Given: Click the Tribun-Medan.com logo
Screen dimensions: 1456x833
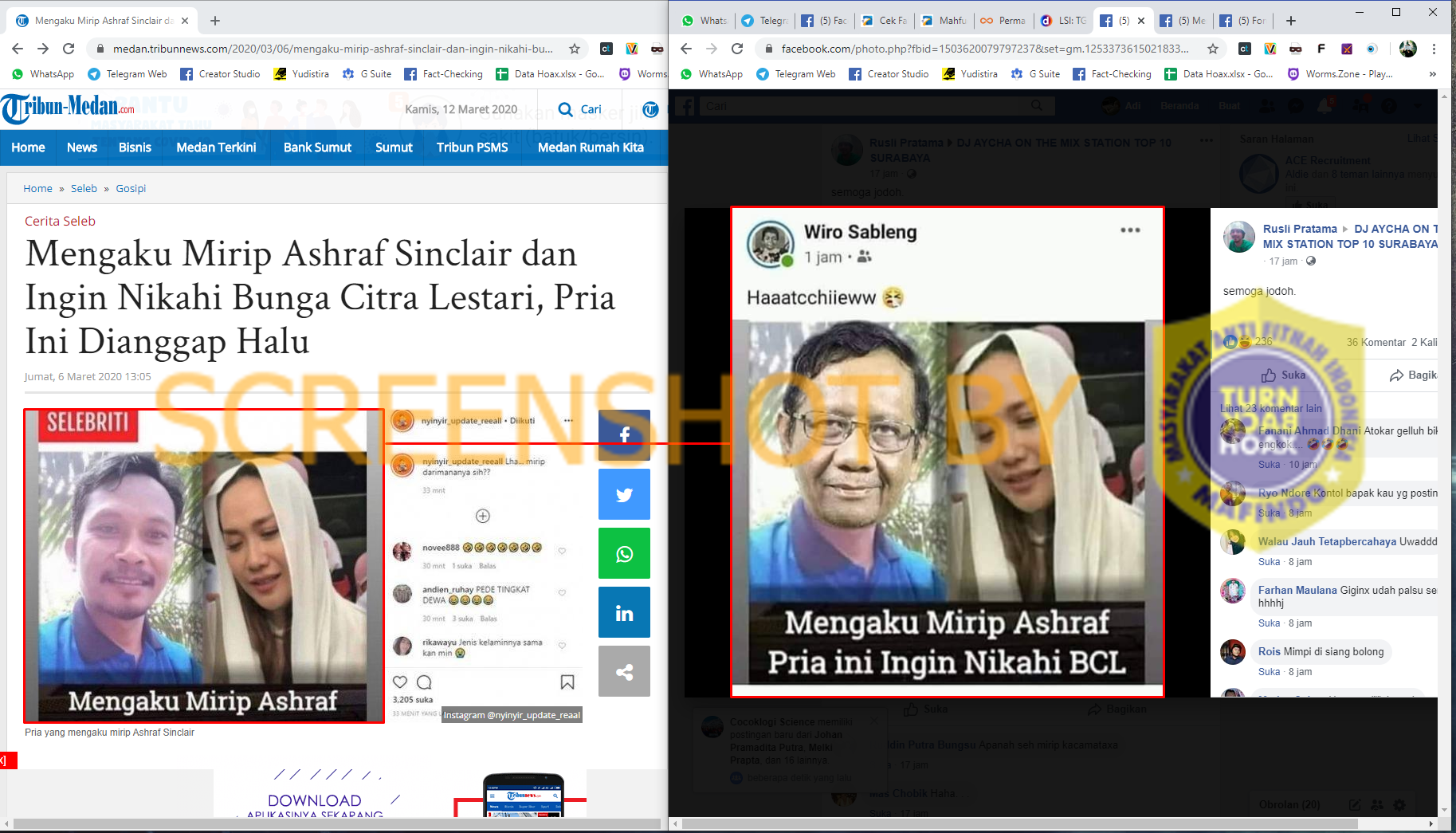Looking at the screenshot, I should point(69,108).
